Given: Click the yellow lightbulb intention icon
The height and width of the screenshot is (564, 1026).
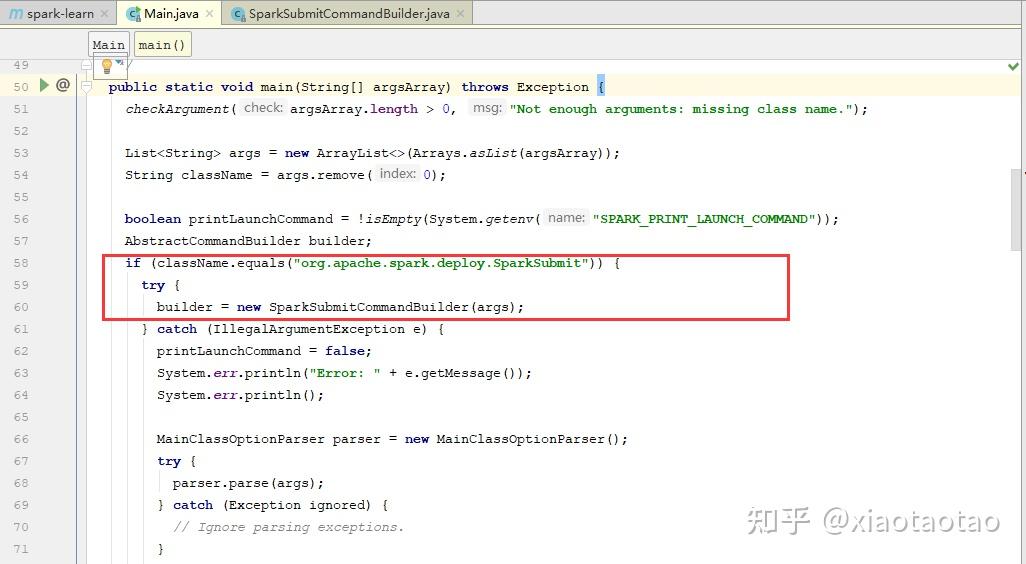Looking at the screenshot, I should click(107, 65).
